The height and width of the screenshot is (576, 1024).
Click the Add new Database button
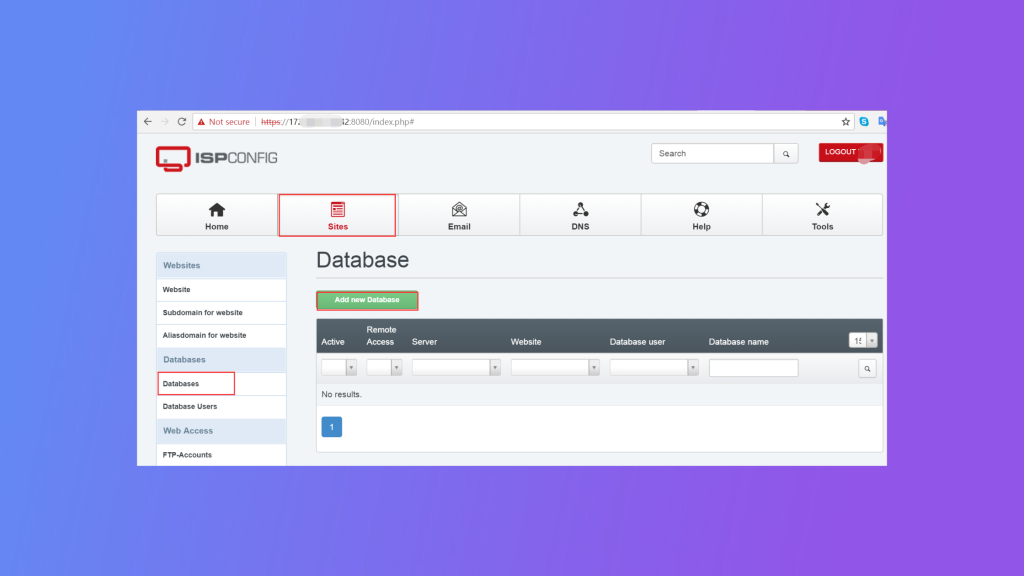coord(367,300)
